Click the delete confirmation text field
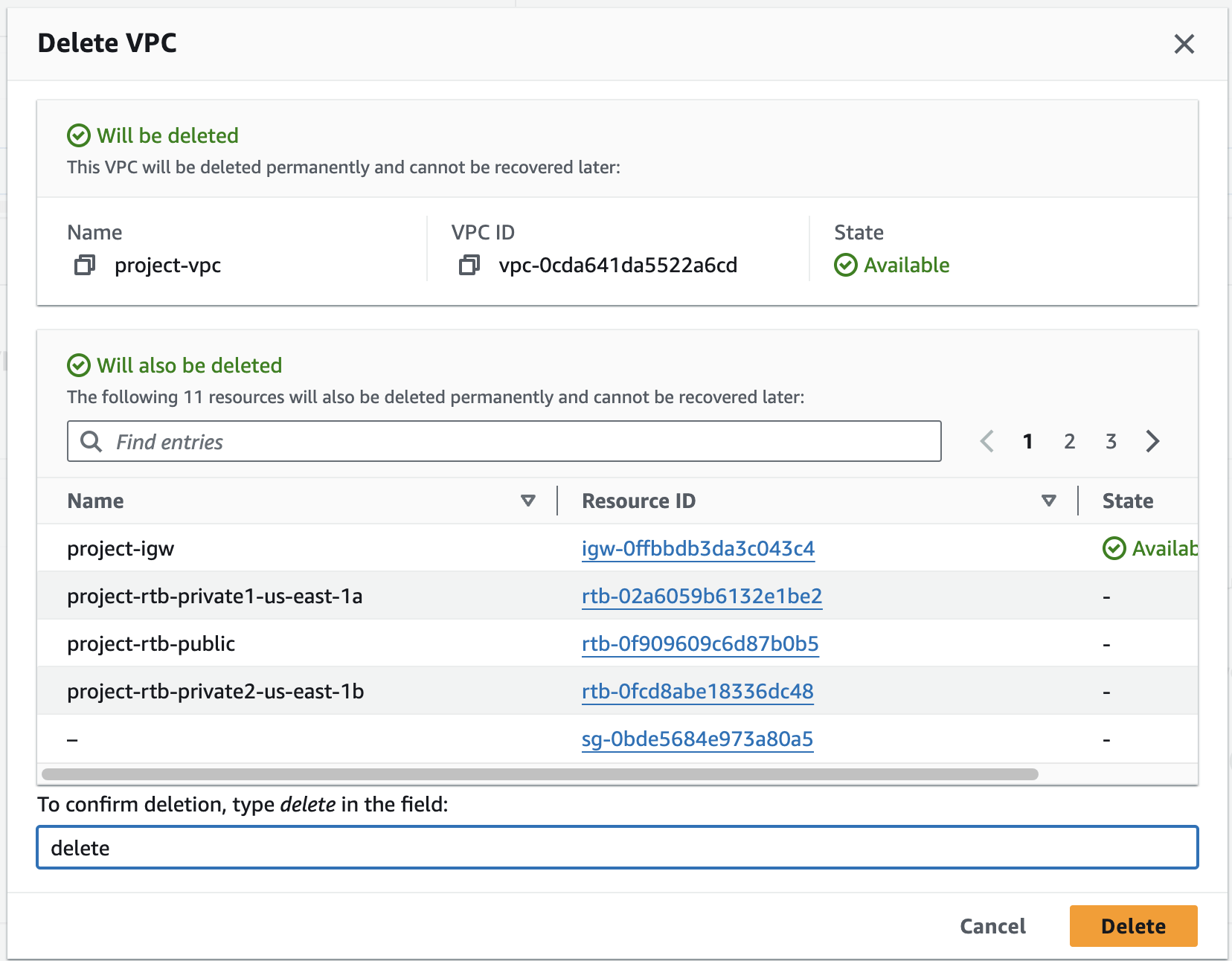The image size is (1232, 961). (617, 847)
